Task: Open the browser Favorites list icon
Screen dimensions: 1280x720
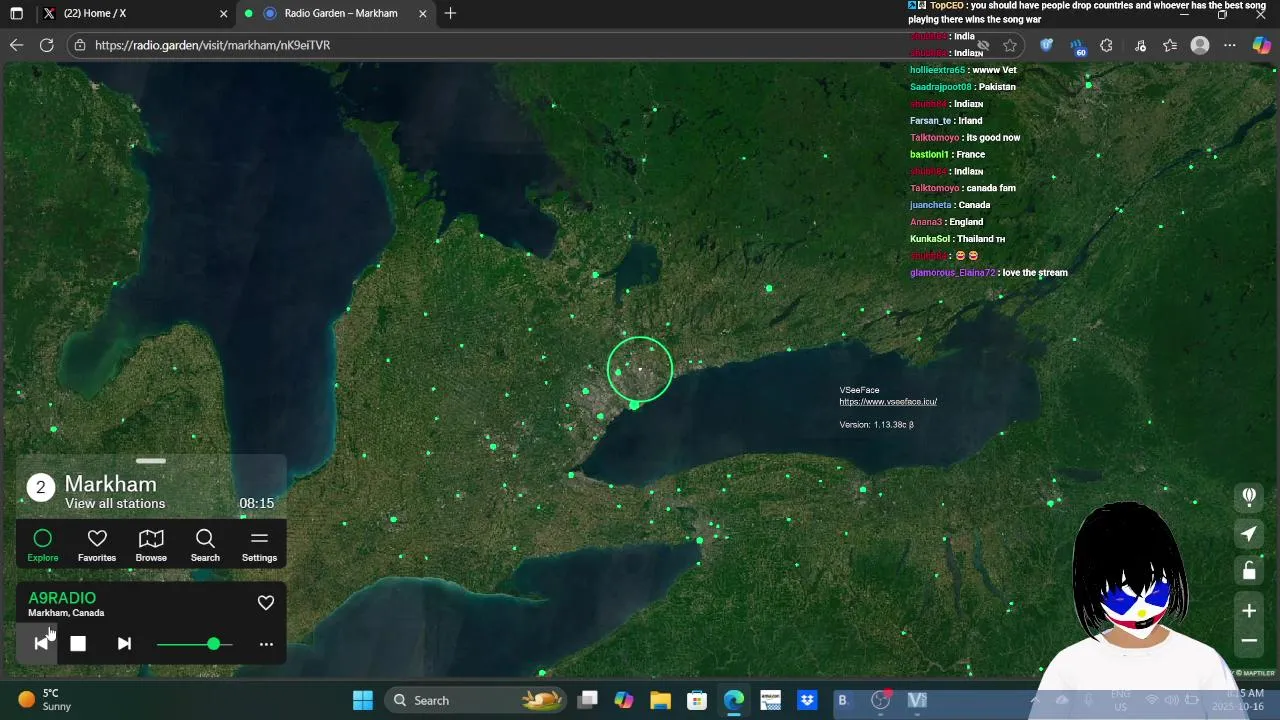Action: (x=1170, y=45)
